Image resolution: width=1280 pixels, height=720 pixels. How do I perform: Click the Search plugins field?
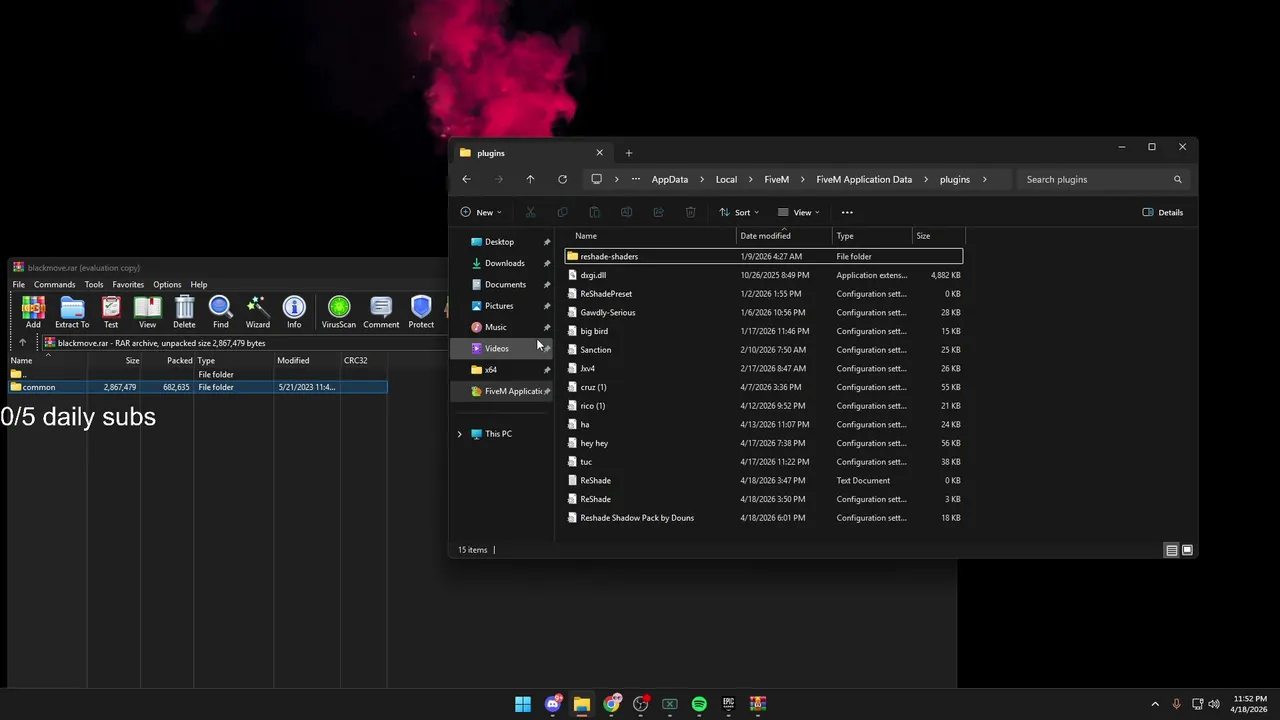1103,179
